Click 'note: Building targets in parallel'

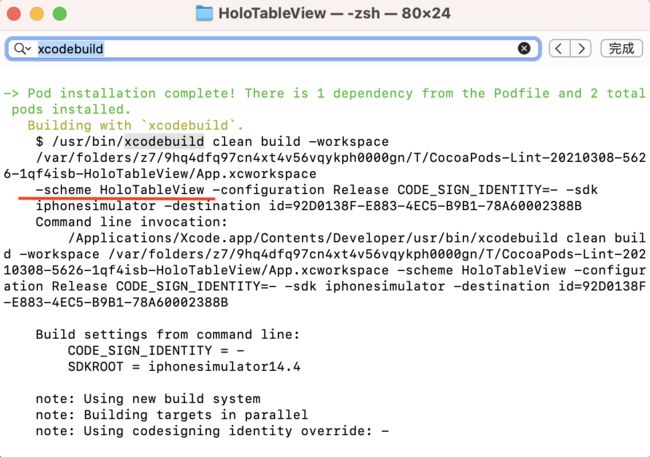pyautogui.click(x=172, y=415)
